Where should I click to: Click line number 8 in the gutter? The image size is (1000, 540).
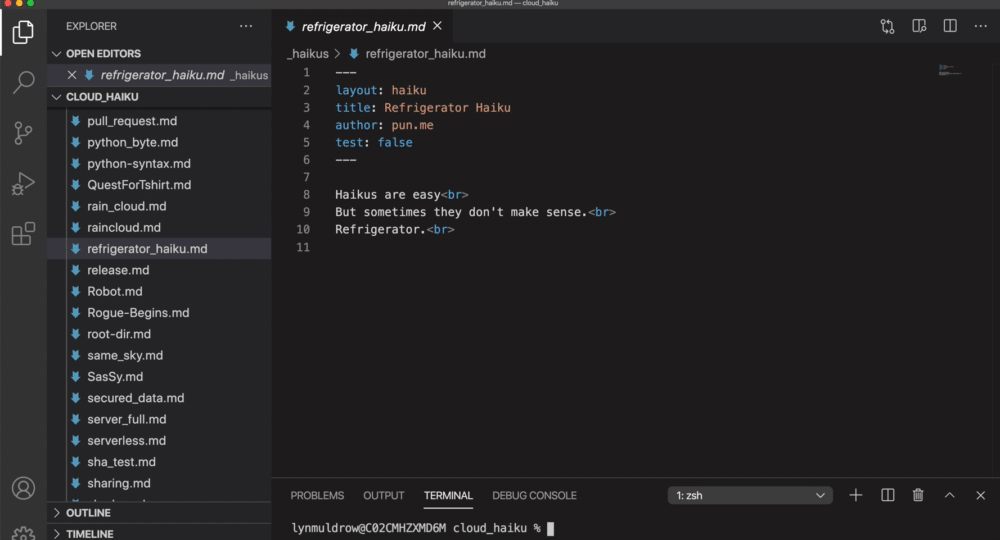306,194
